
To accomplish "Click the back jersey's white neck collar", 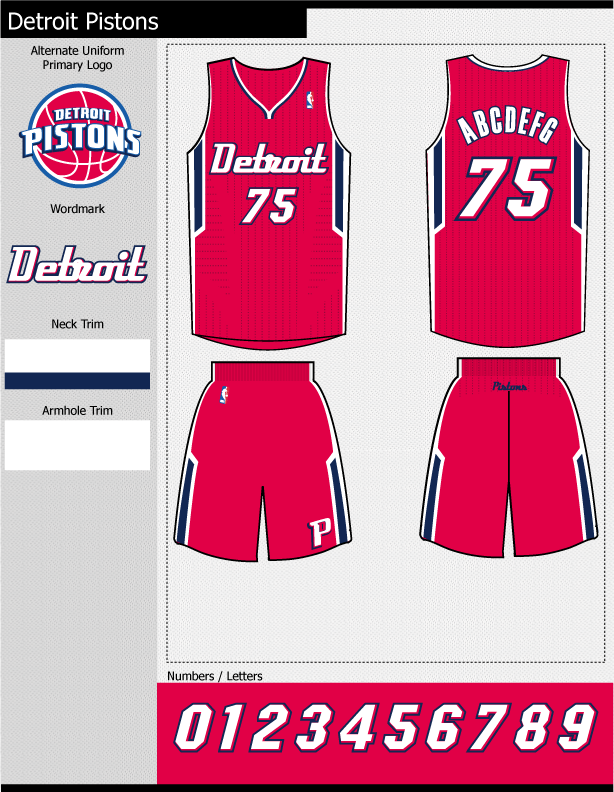I will click(x=508, y=65).
